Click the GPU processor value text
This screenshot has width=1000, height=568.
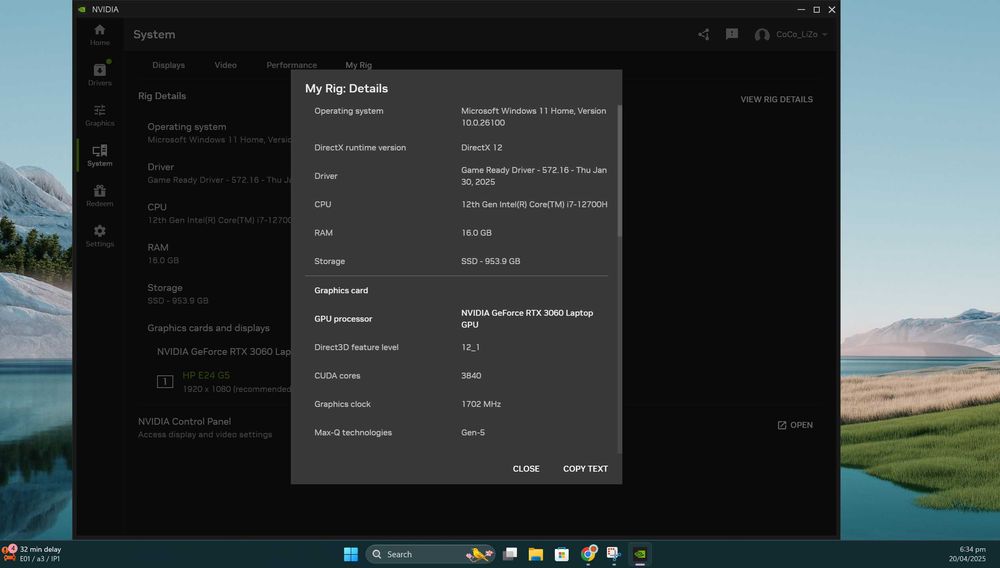(x=527, y=319)
